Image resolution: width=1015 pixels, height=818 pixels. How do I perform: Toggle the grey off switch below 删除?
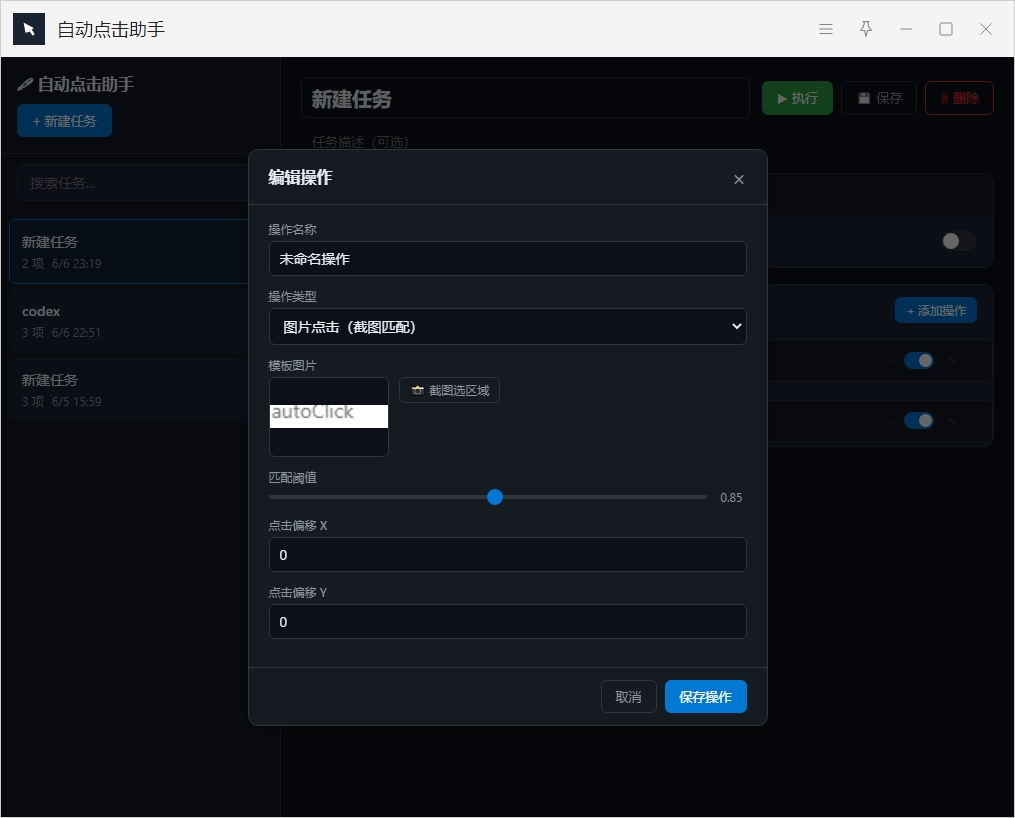[x=959, y=241]
